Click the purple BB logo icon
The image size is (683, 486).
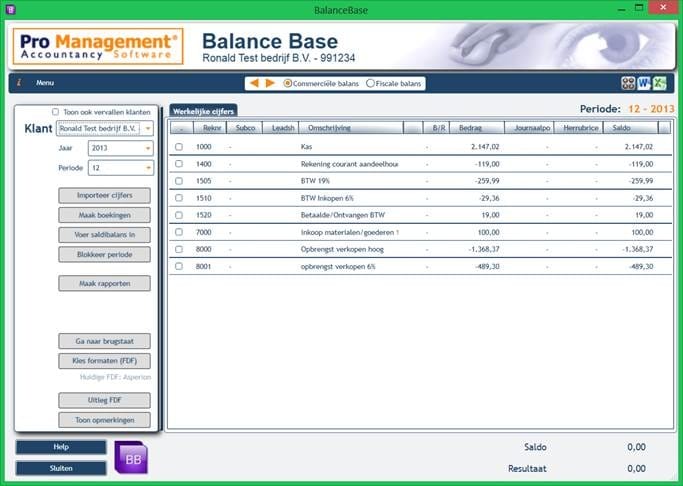(131, 458)
